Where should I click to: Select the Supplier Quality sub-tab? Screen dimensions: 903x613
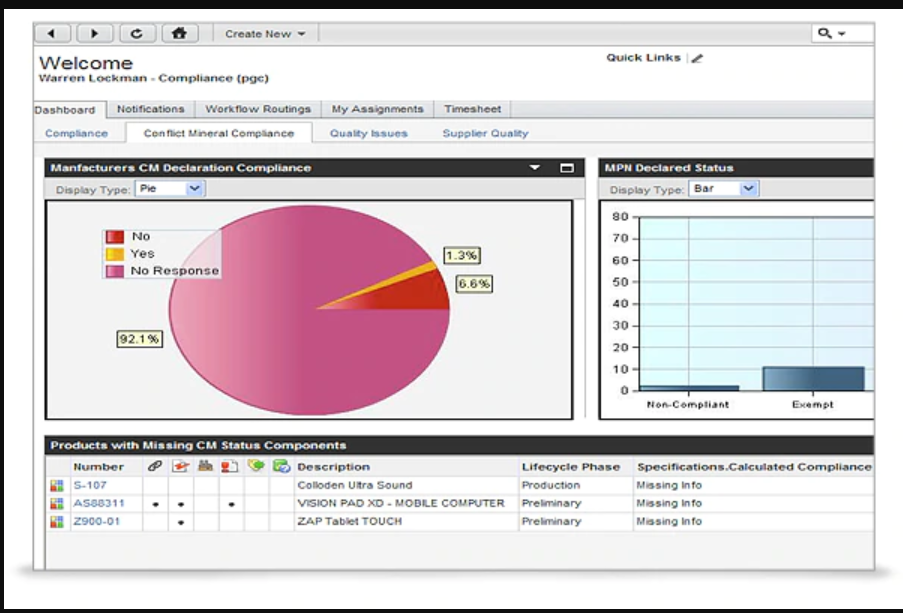[x=485, y=133]
